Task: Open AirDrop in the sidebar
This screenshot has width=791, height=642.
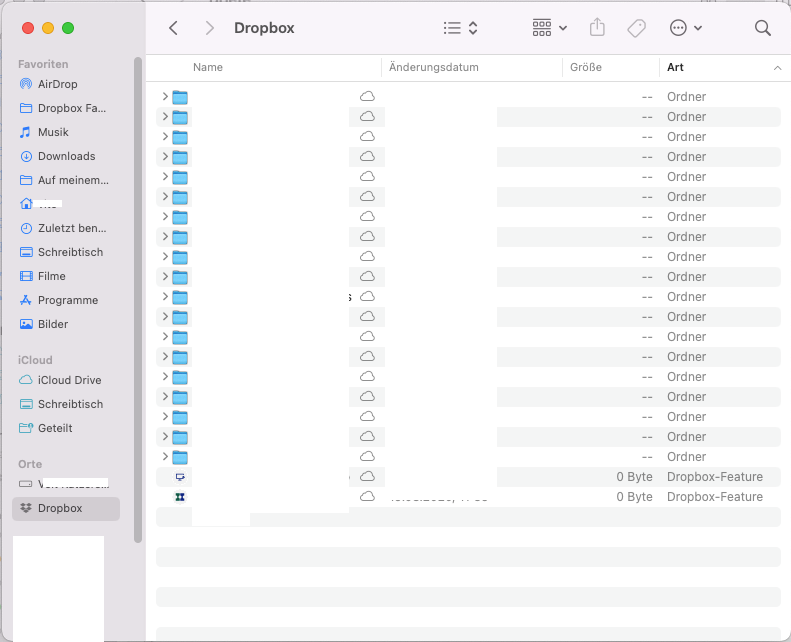Action: 48,84
